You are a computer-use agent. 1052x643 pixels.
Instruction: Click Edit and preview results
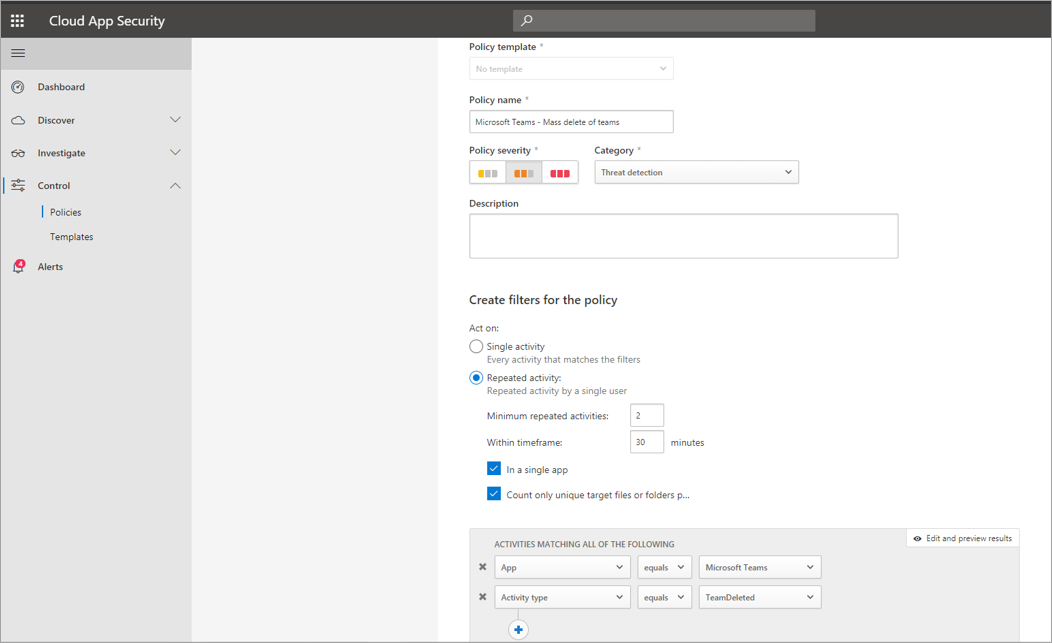coord(962,537)
